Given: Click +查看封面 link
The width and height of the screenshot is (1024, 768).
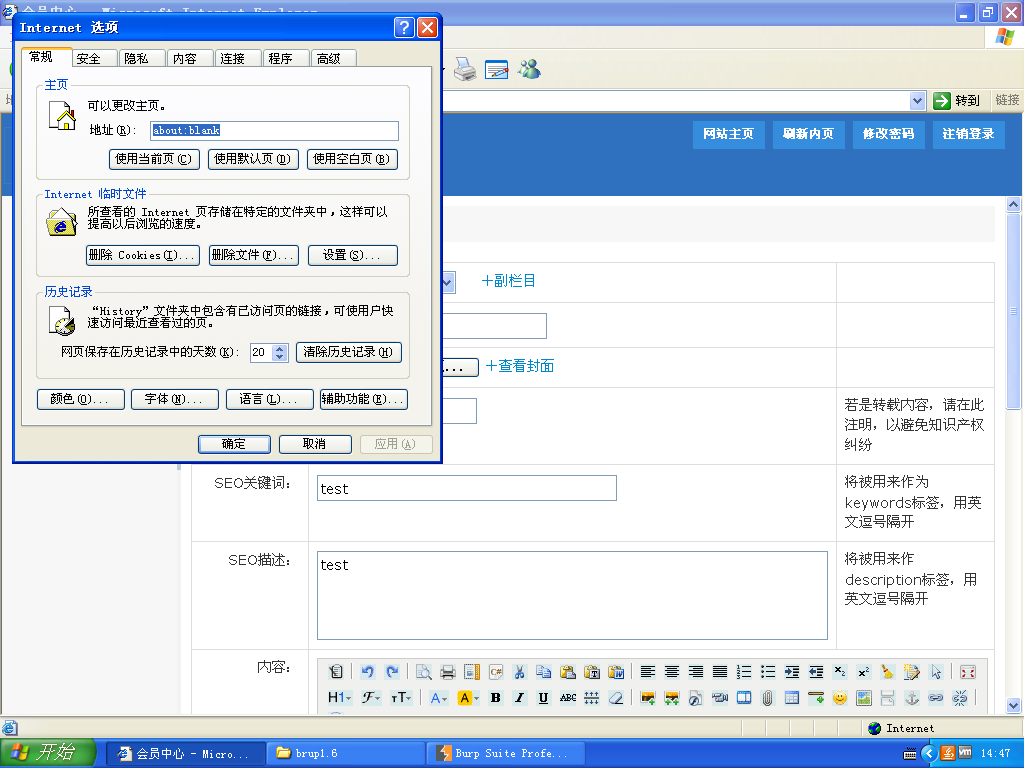Looking at the screenshot, I should pyautogui.click(x=520, y=366).
